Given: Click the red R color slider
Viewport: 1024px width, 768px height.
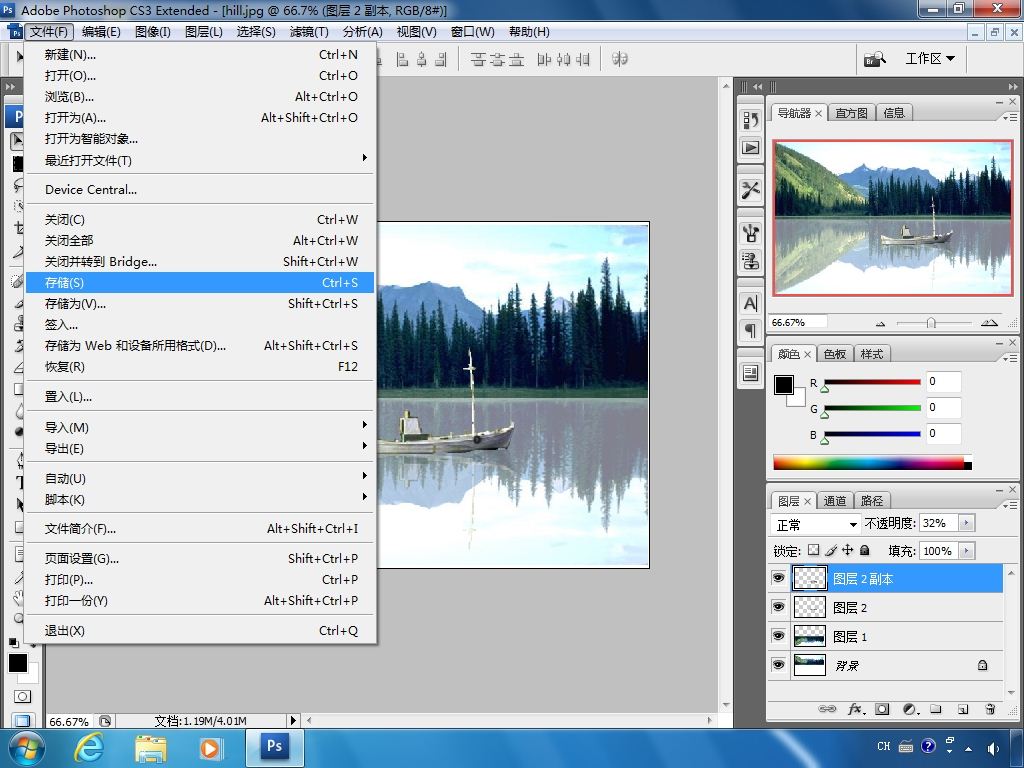Looking at the screenshot, I should [x=871, y=382].
